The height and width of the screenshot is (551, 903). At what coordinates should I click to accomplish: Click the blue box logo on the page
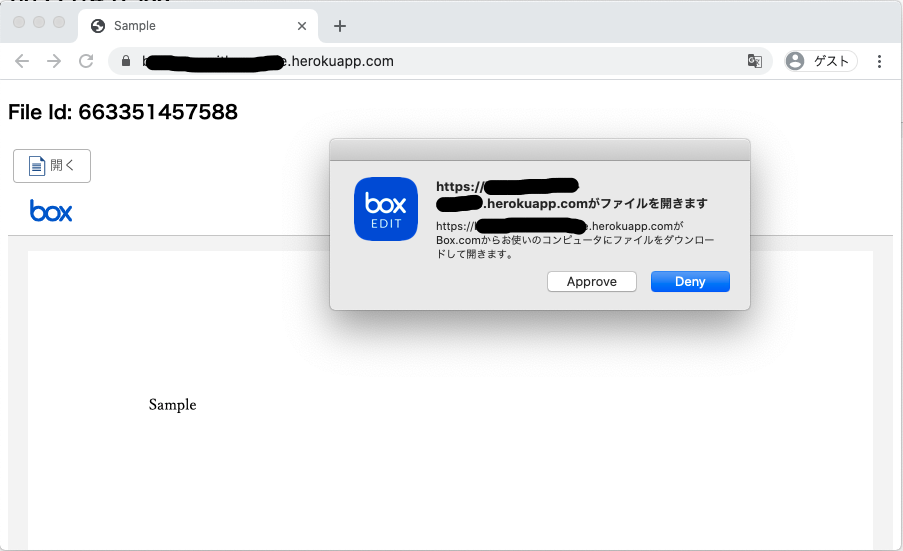[x=51, y=211]
